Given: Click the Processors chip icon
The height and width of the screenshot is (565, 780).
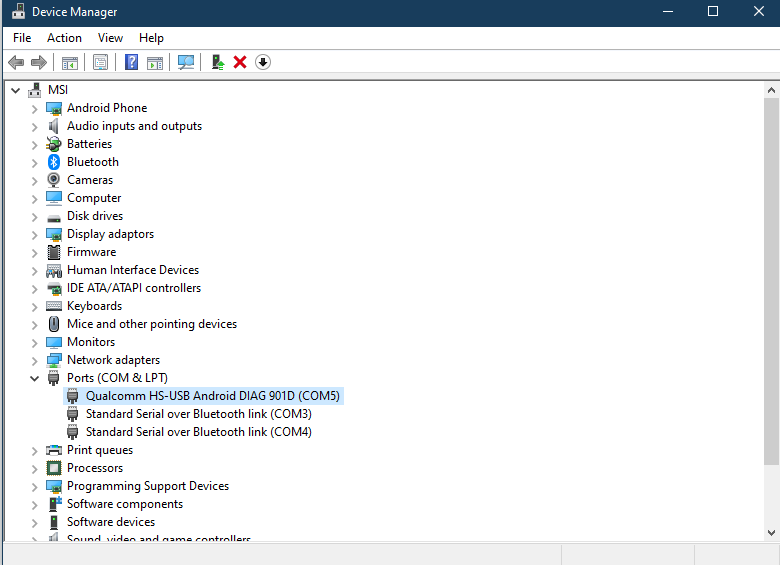Looking at the screenshot, I should click(x=54, y=468).
